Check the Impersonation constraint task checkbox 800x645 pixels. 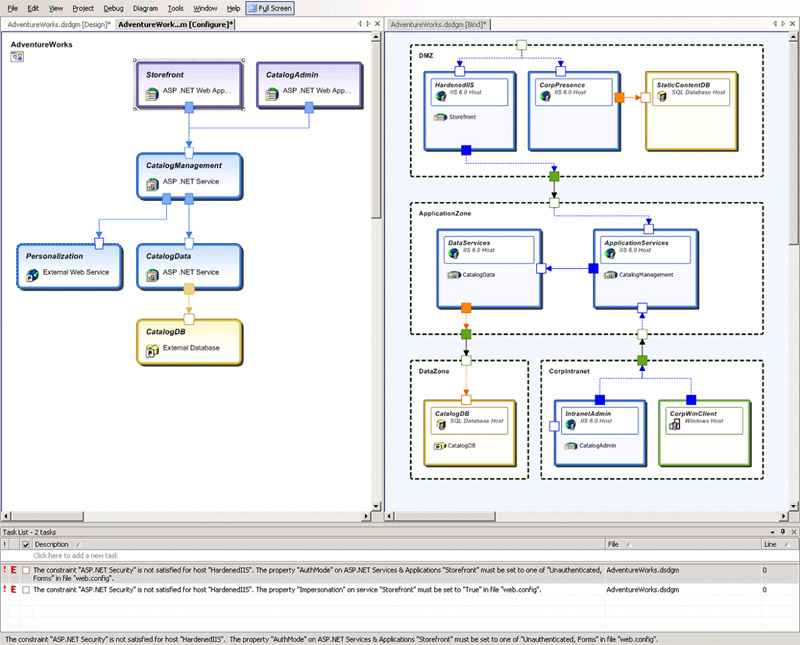[x=26, y=589]
